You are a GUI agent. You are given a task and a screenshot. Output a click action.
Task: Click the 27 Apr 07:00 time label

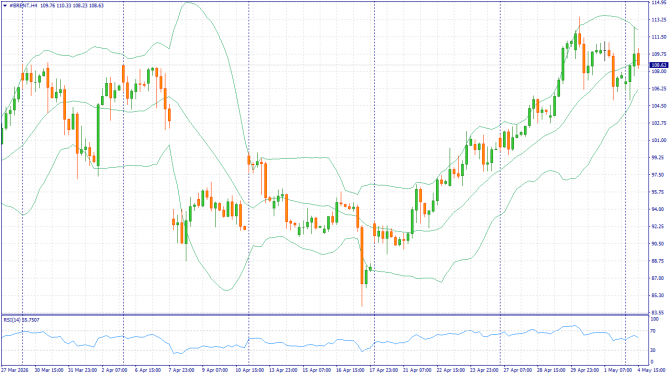coord(518,370)
